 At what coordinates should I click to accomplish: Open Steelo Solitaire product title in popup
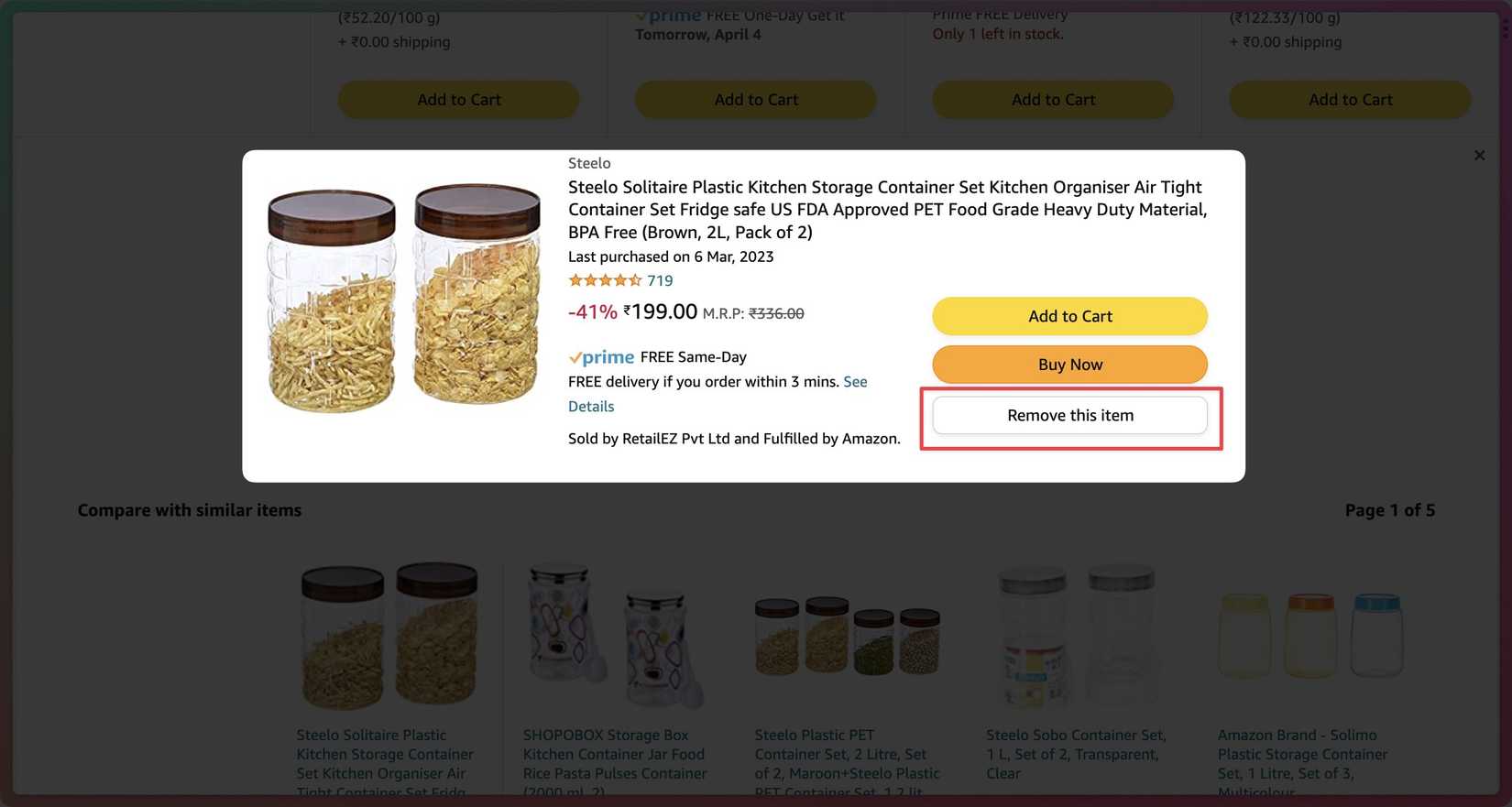coord(886,210)
